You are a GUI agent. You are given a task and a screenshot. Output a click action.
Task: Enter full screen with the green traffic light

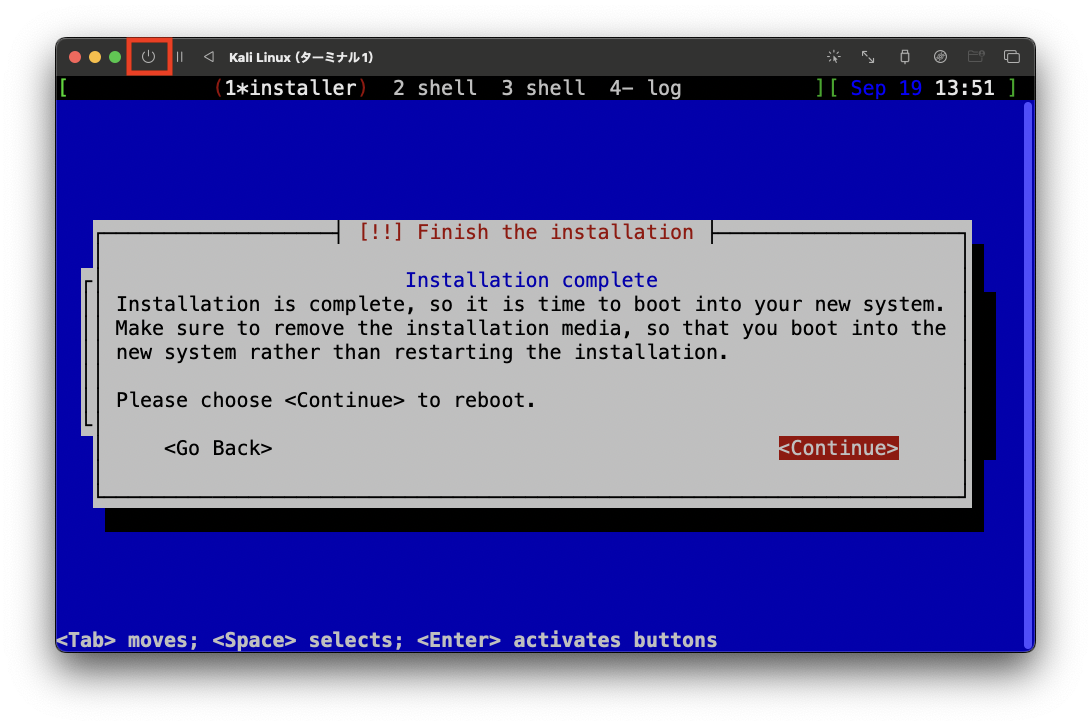(115, 57)
